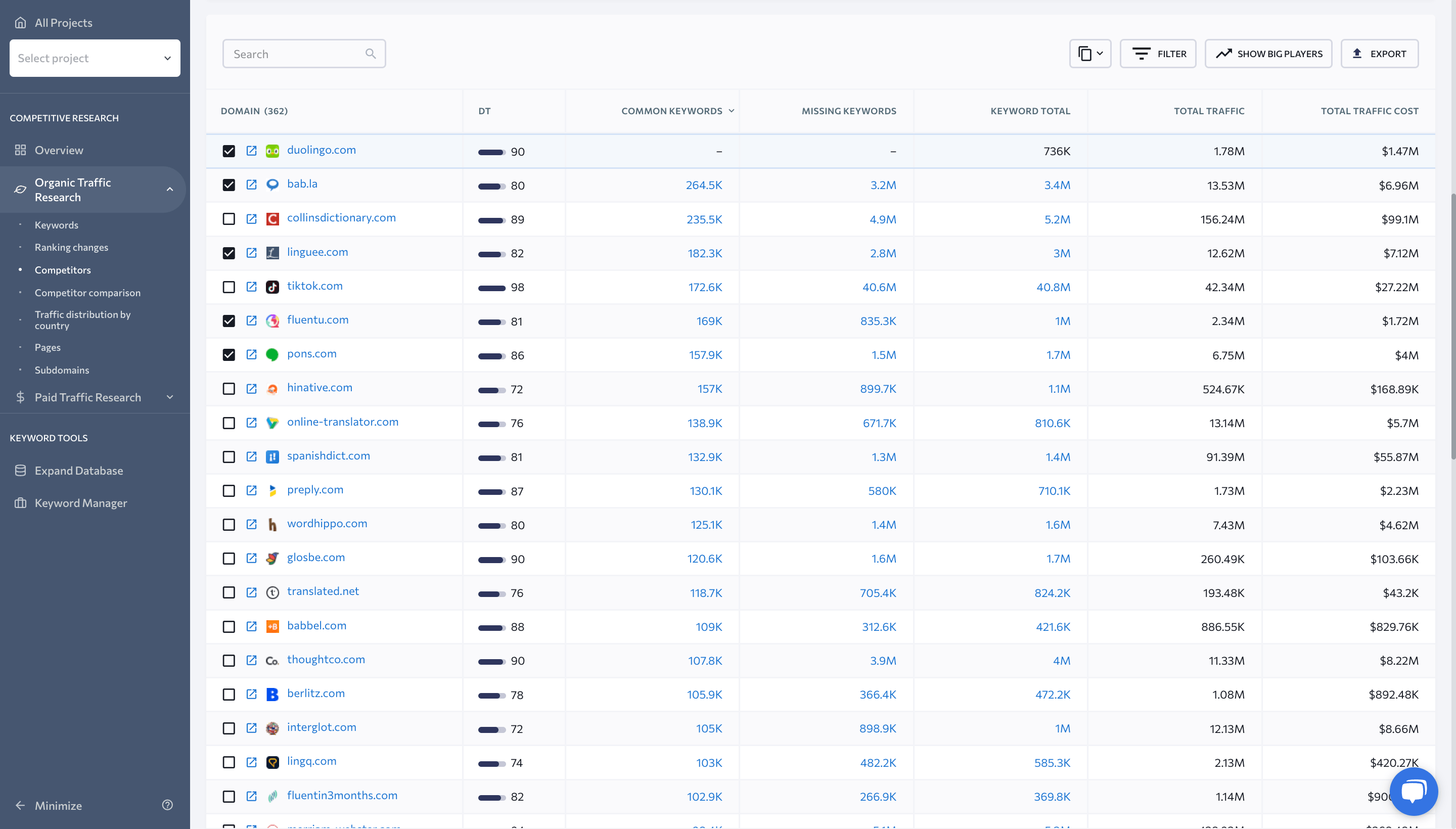
Task: Click the DT bar for tiktok.com
Action: (x=491, y=288)
